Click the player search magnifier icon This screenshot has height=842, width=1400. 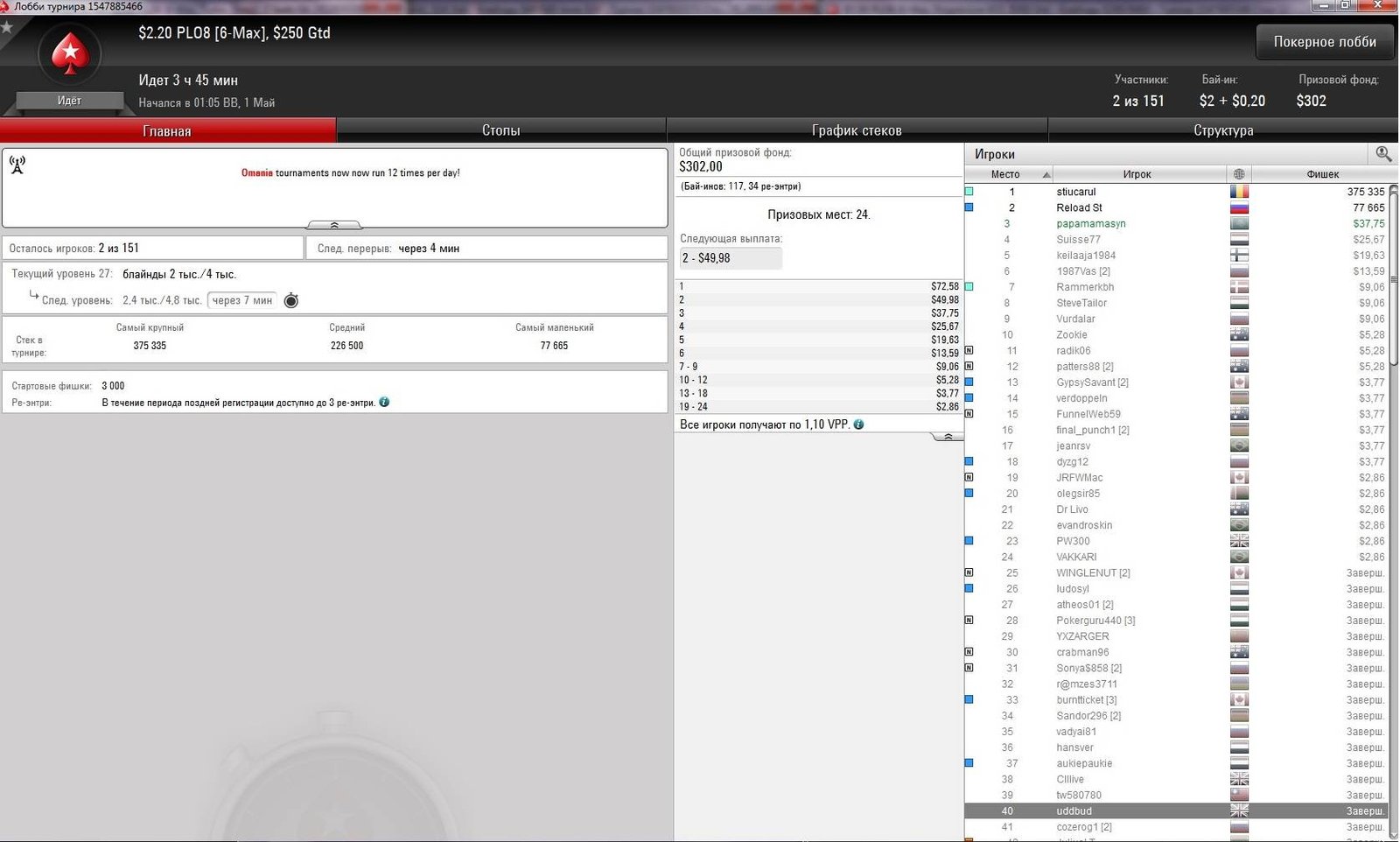click(1383, 154)
